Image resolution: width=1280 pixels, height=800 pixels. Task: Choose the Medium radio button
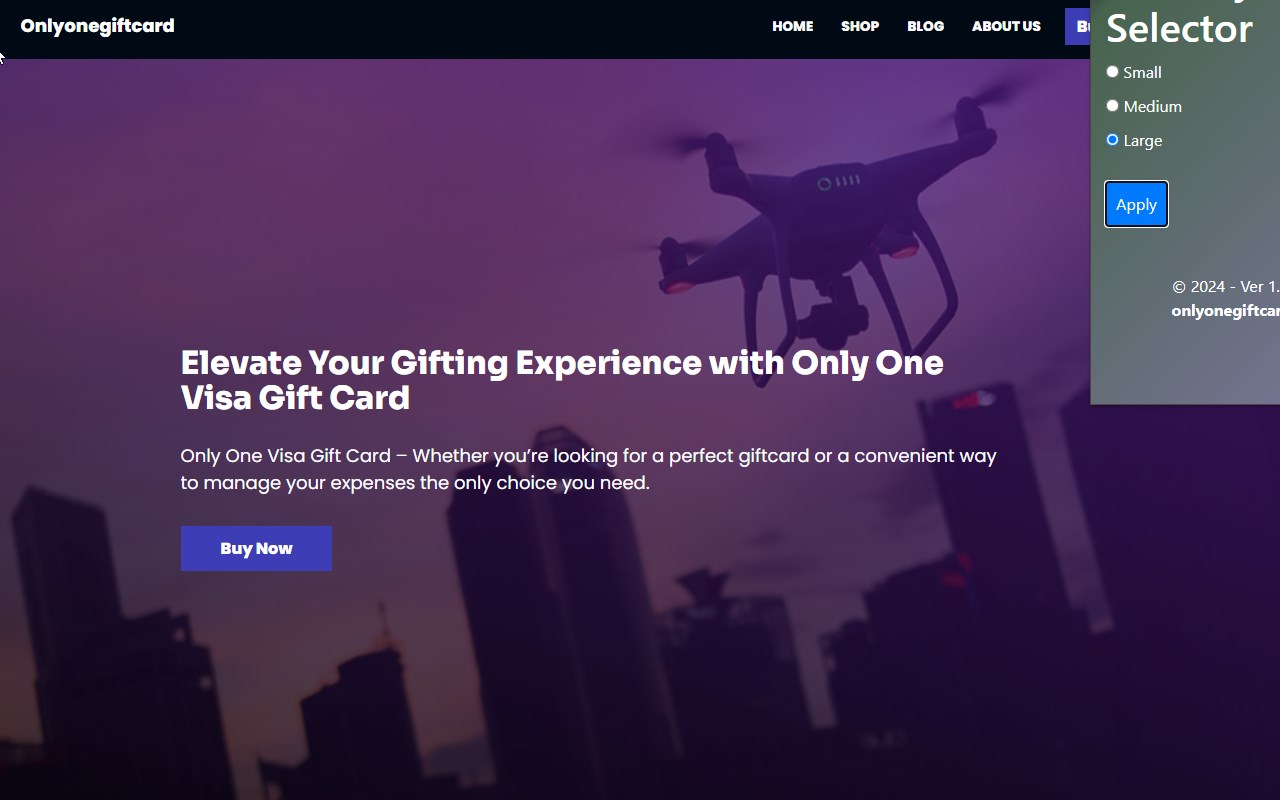1112,106
